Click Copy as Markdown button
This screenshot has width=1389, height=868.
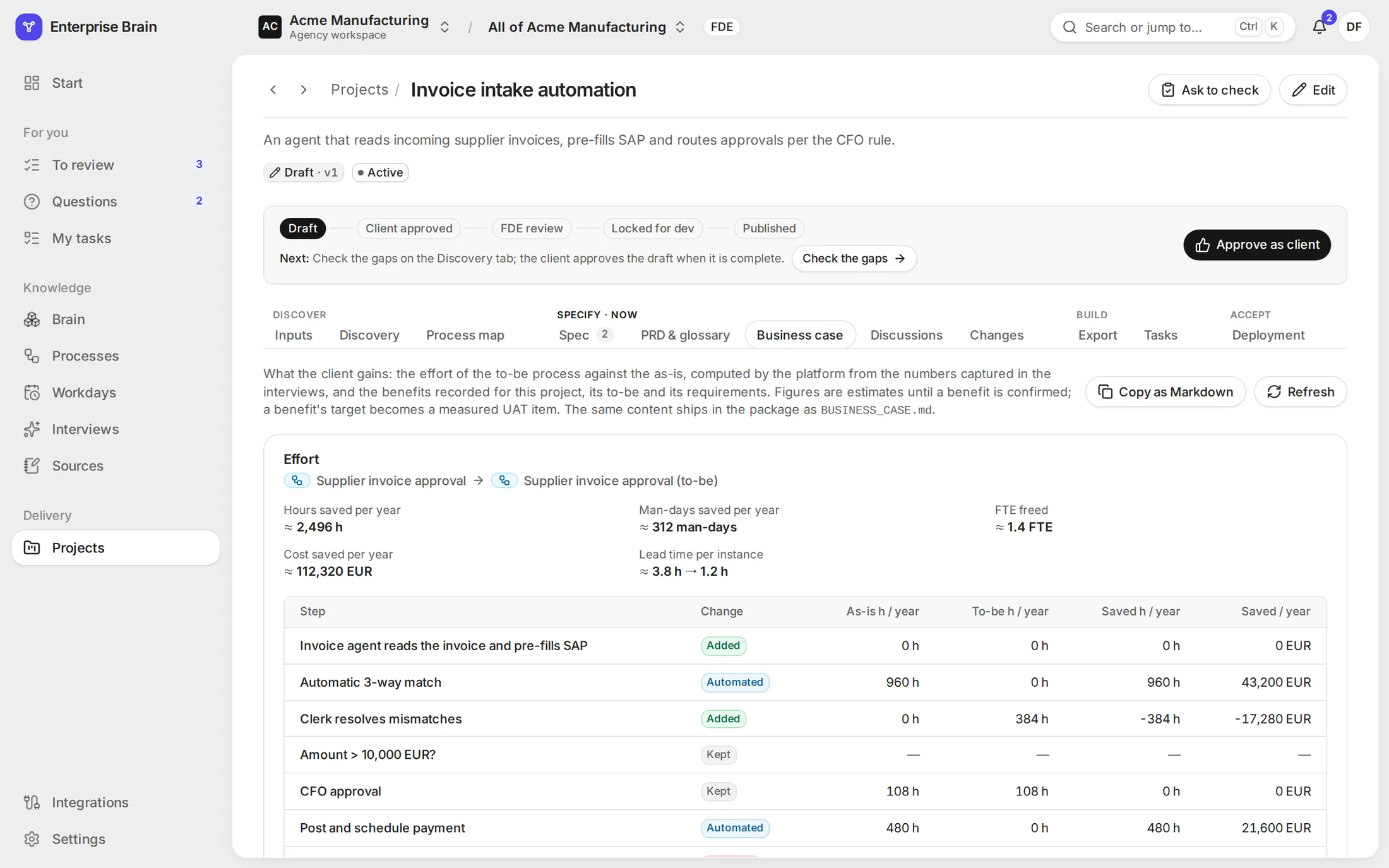(x=1165, y=392)
